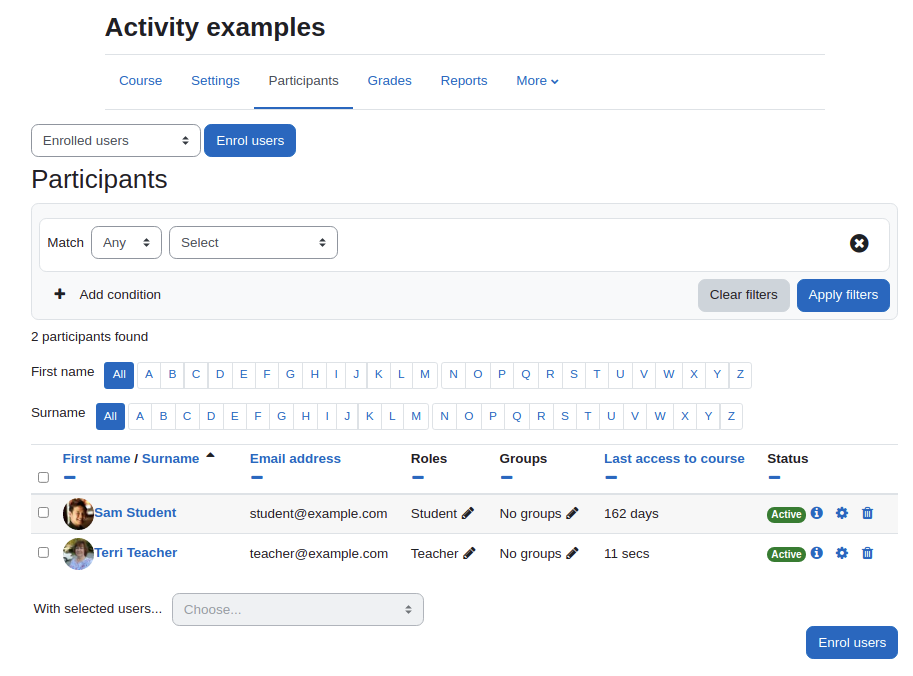The width and height of the screenshot is (913, 676).
Task: Remove the filter row with X icon
Action: (859, 243)
